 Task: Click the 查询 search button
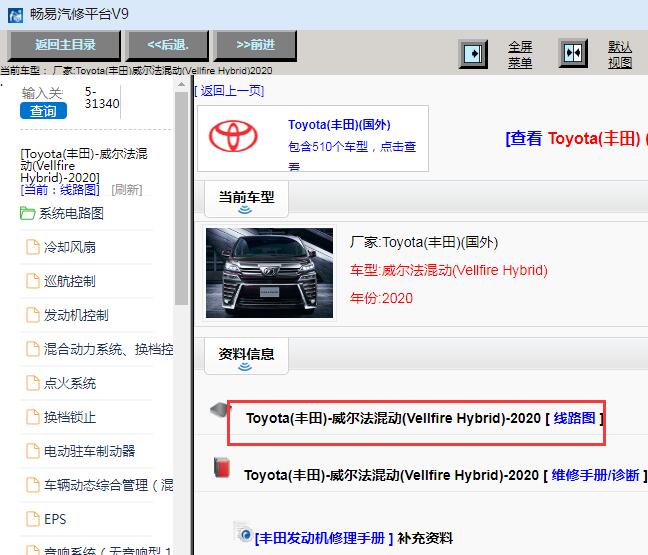point(43,111)
